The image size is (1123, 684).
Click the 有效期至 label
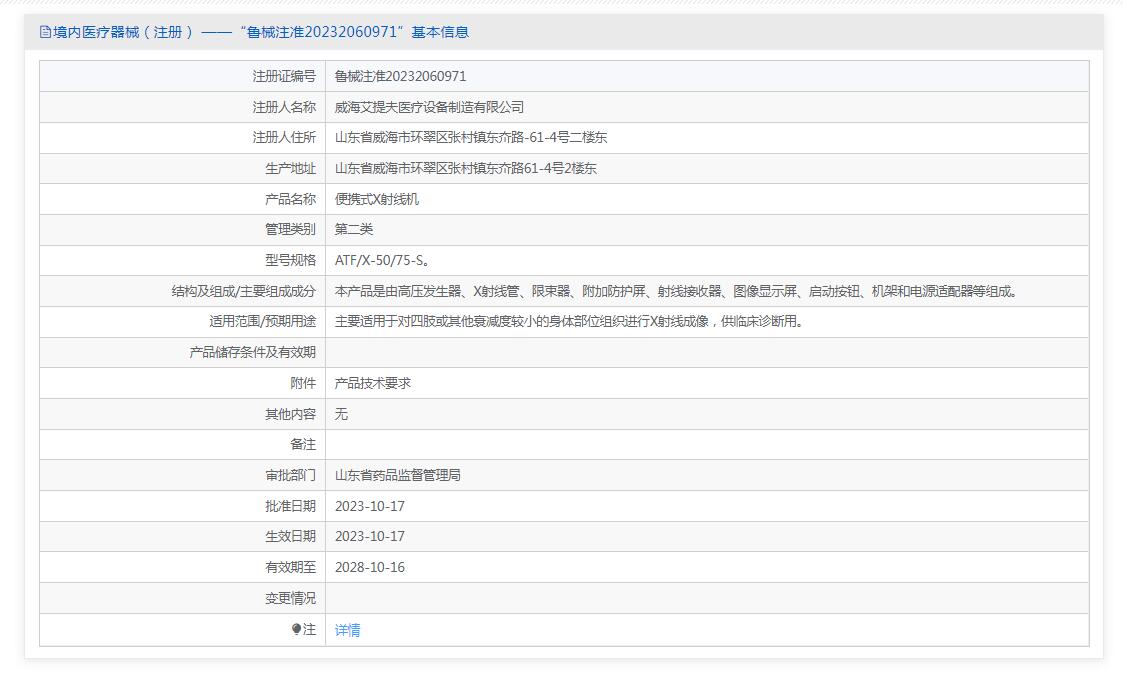pyautogui.click(x=290, y=567)
